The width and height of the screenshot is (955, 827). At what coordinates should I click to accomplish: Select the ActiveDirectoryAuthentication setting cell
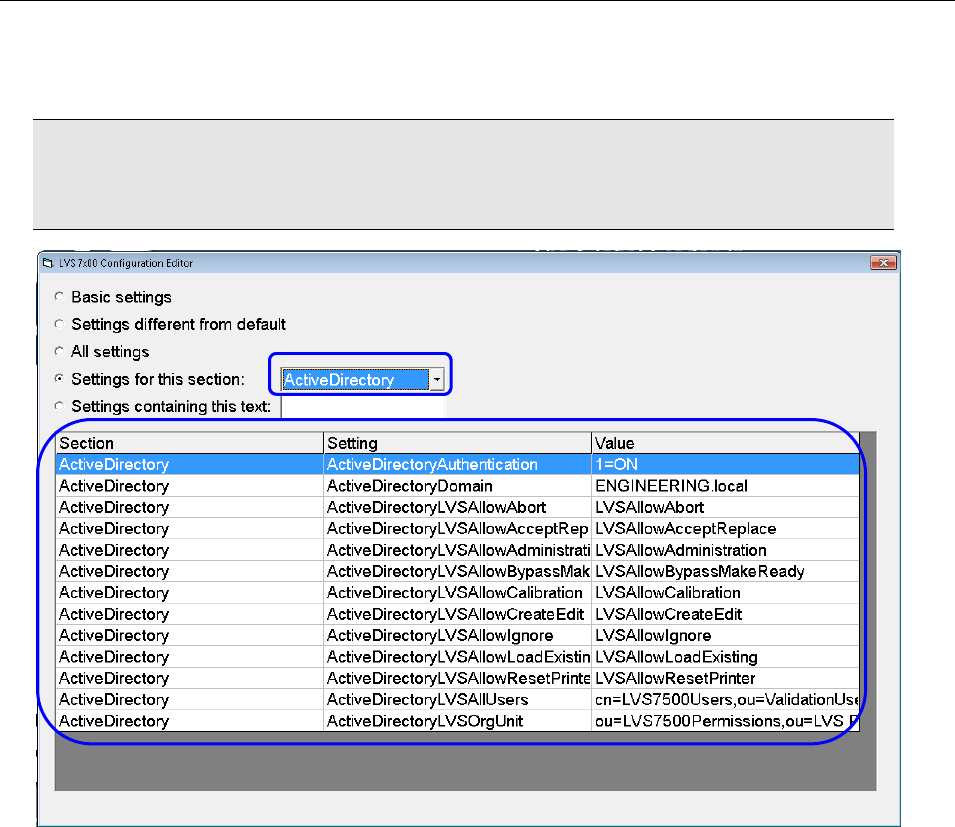click(457, 464)
